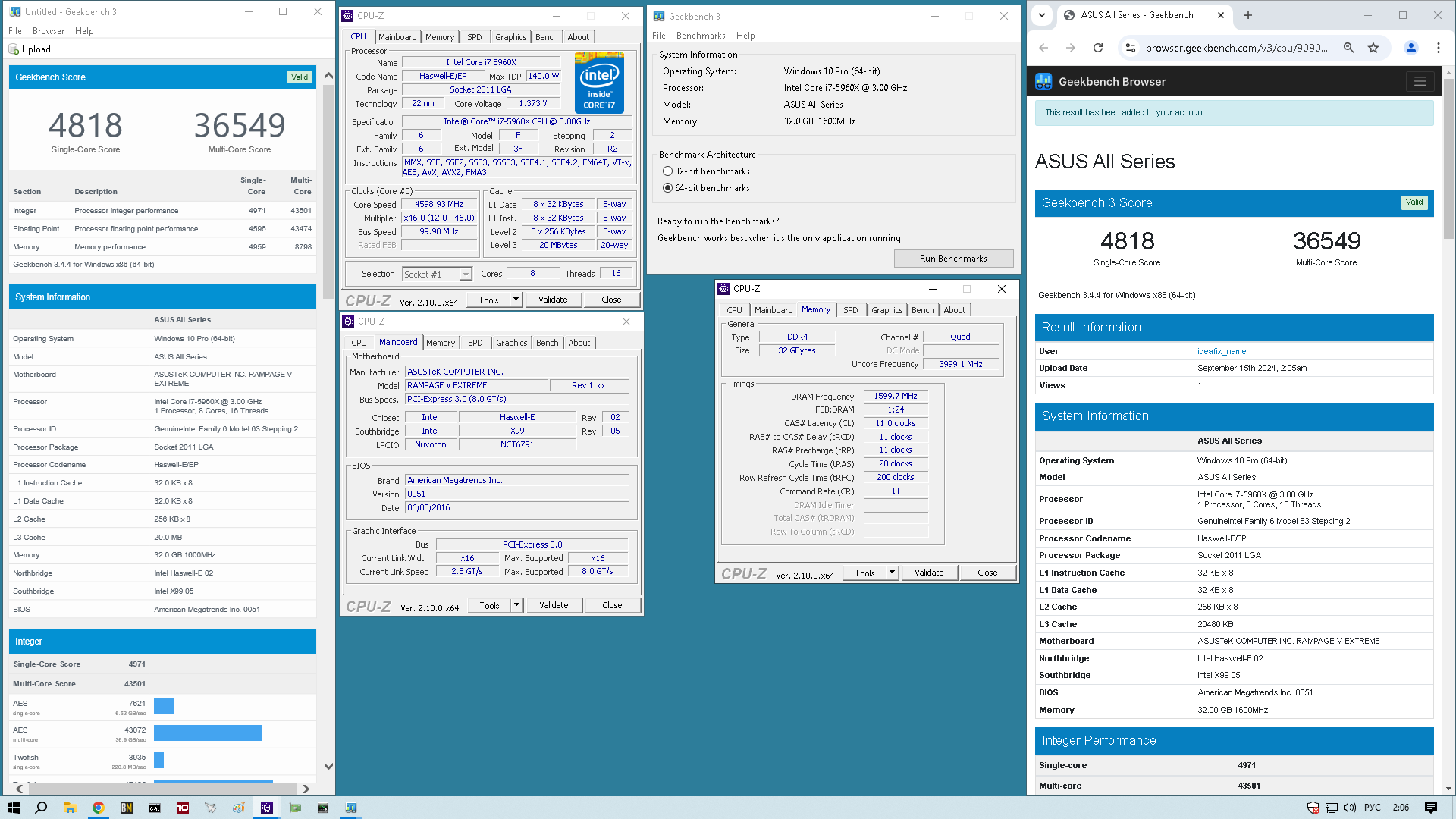
Task: Switch to Geekbench via its taskbar icon
Action: click(x=351, y=808)
